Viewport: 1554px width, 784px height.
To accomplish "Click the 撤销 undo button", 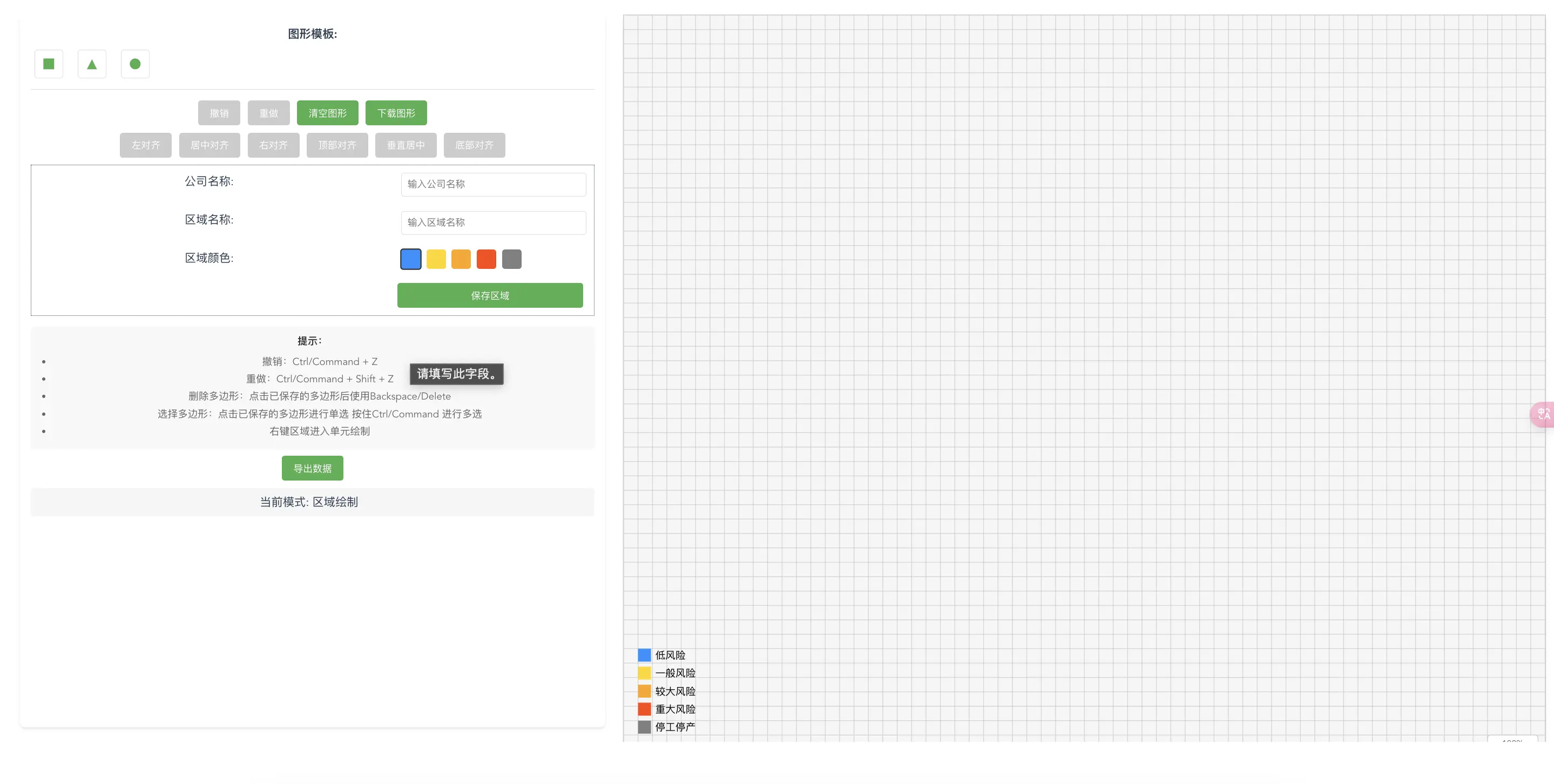I will click(x=219, y=113).
